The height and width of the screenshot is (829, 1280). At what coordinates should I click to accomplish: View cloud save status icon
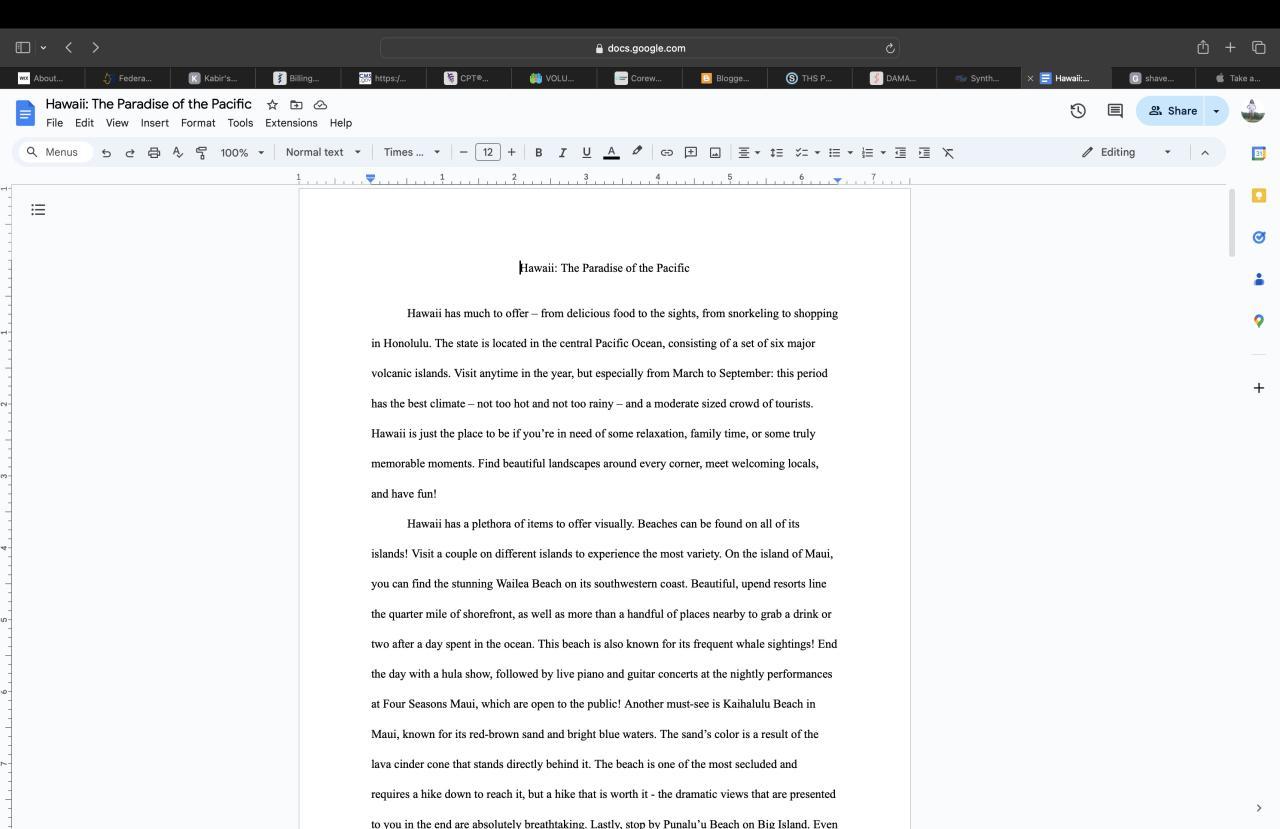tap(320, 104)
